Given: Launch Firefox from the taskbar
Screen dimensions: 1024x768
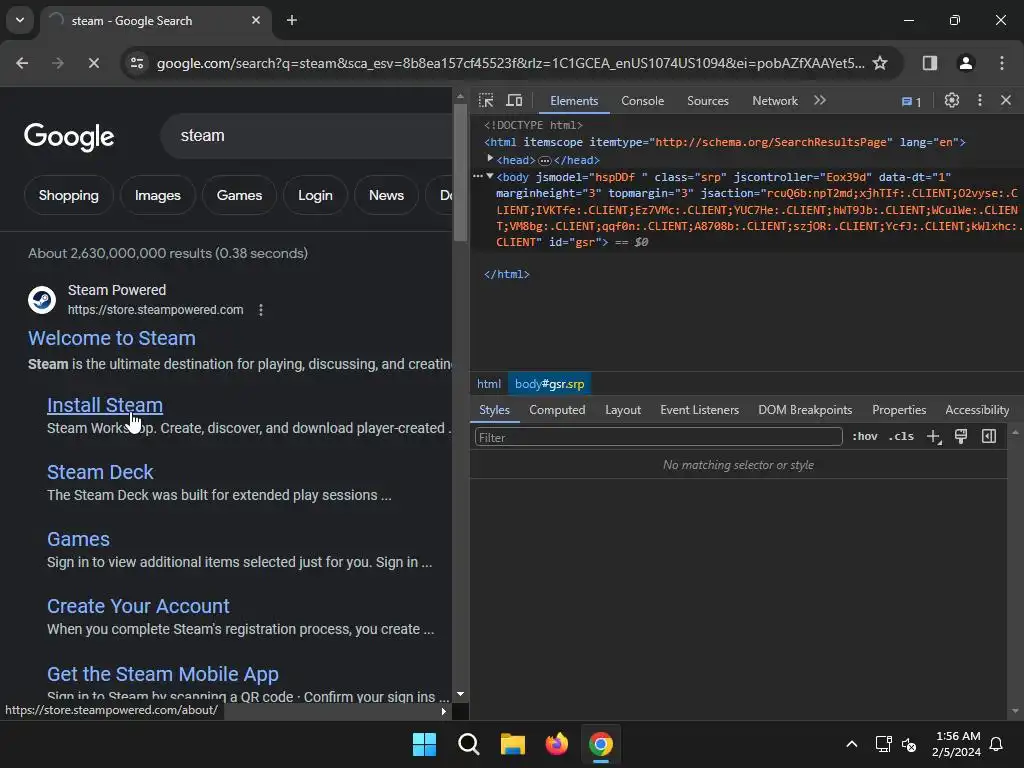Looking at the screenshot, I should [556, 744].
